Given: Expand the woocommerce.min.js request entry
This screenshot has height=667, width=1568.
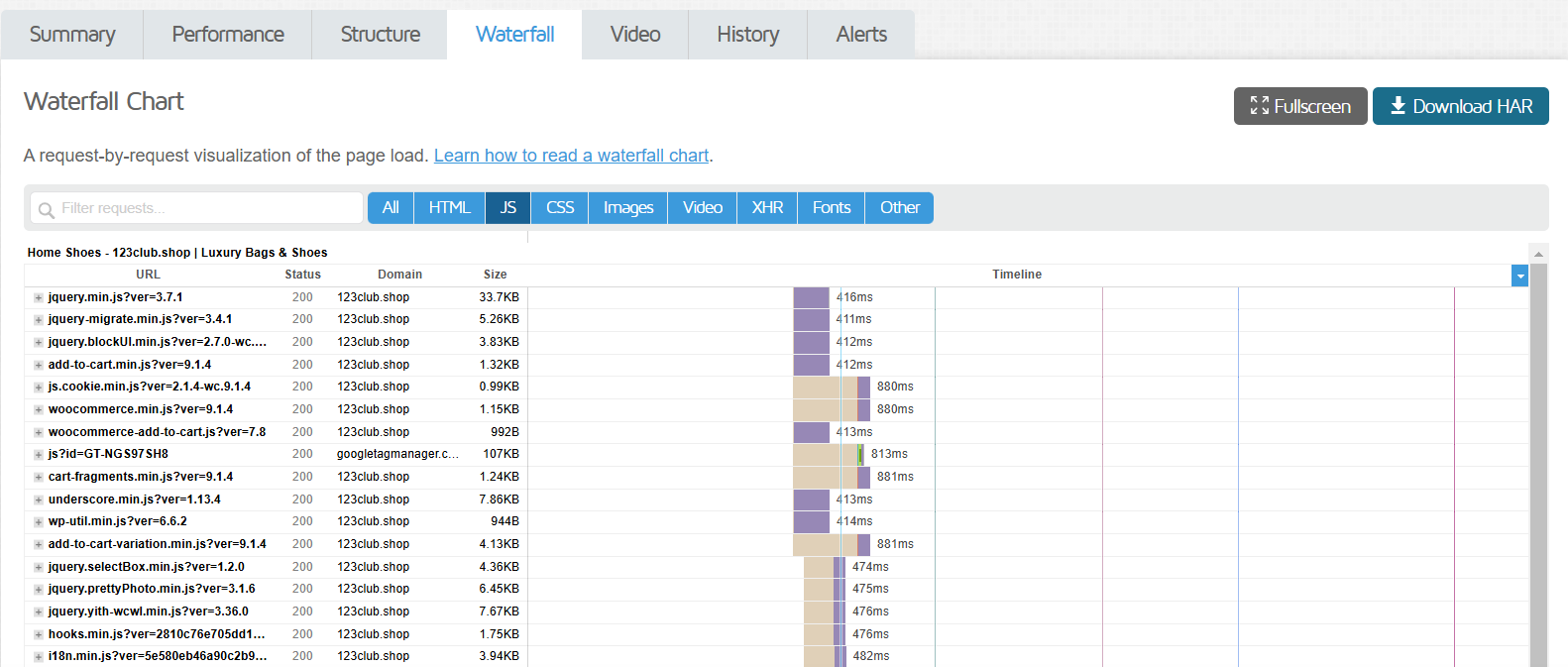Looking at the screenshot, I should pyautogui.click(x=39, y=409).
